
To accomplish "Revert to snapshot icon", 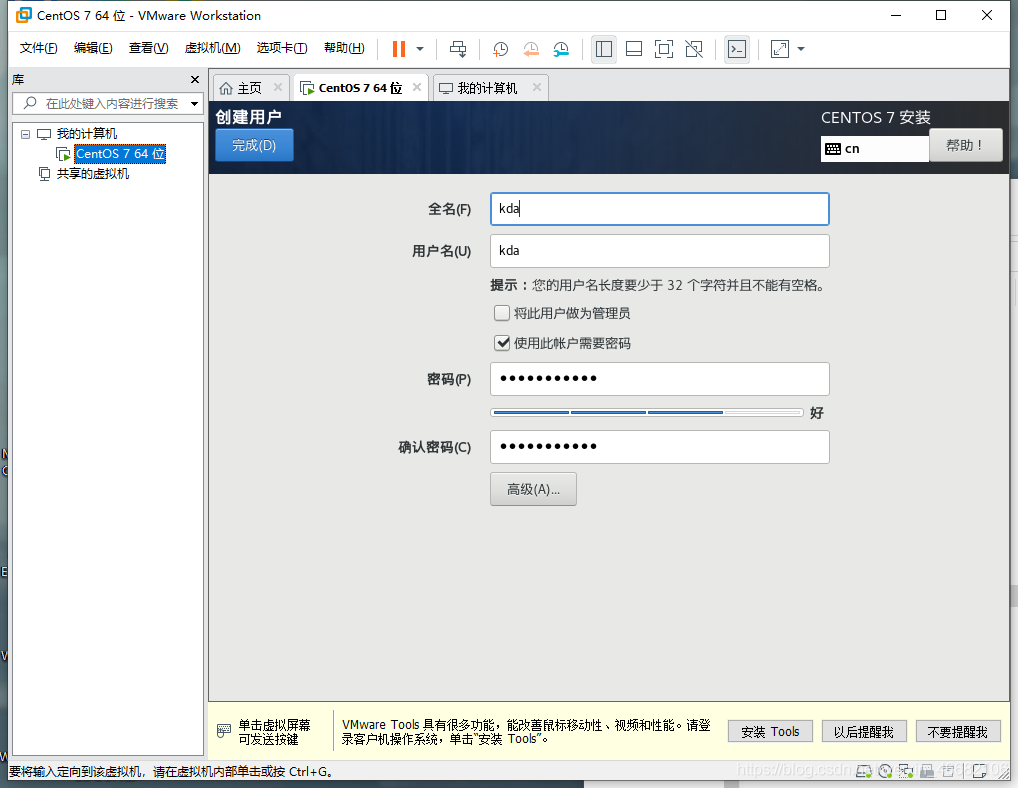I will (x=531, y=49).
